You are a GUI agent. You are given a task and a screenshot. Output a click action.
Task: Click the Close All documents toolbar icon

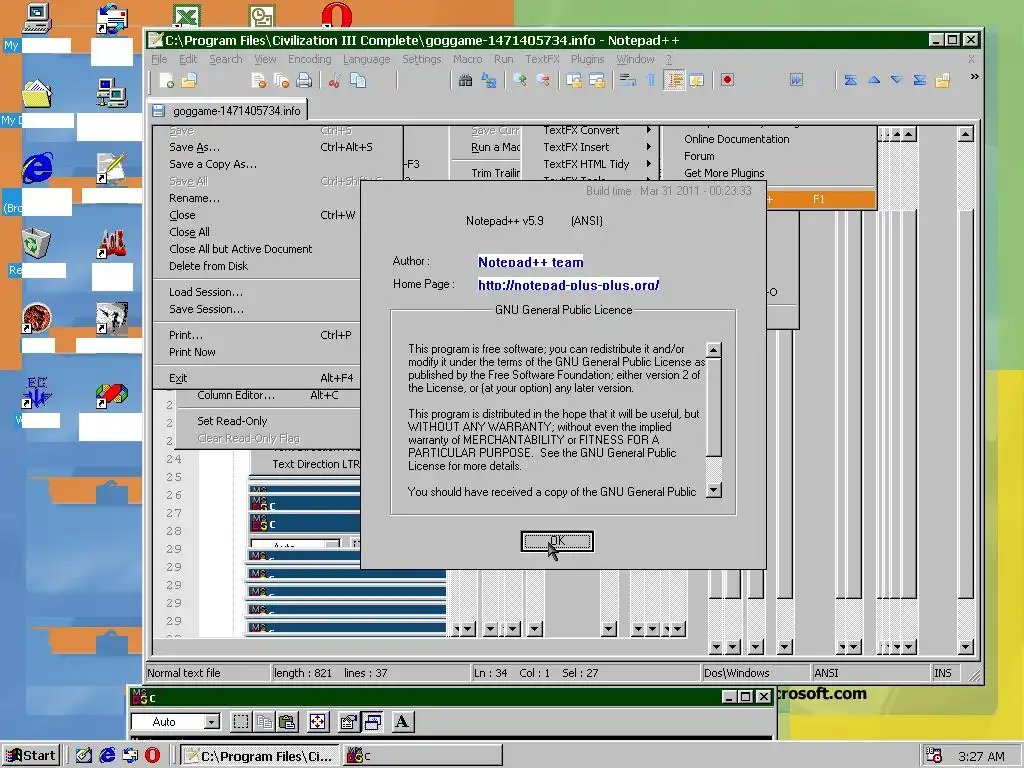pyautogui.click(x=281, y=81)
